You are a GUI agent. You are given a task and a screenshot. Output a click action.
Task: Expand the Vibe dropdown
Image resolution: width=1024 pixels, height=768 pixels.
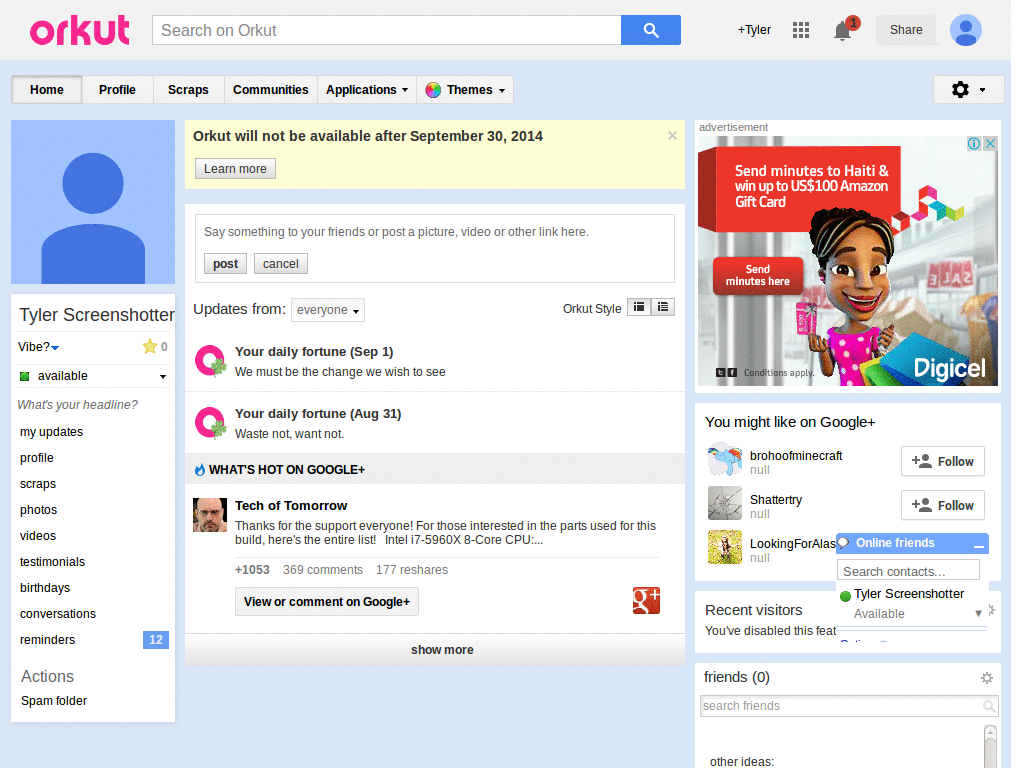[x=55, y=348]
